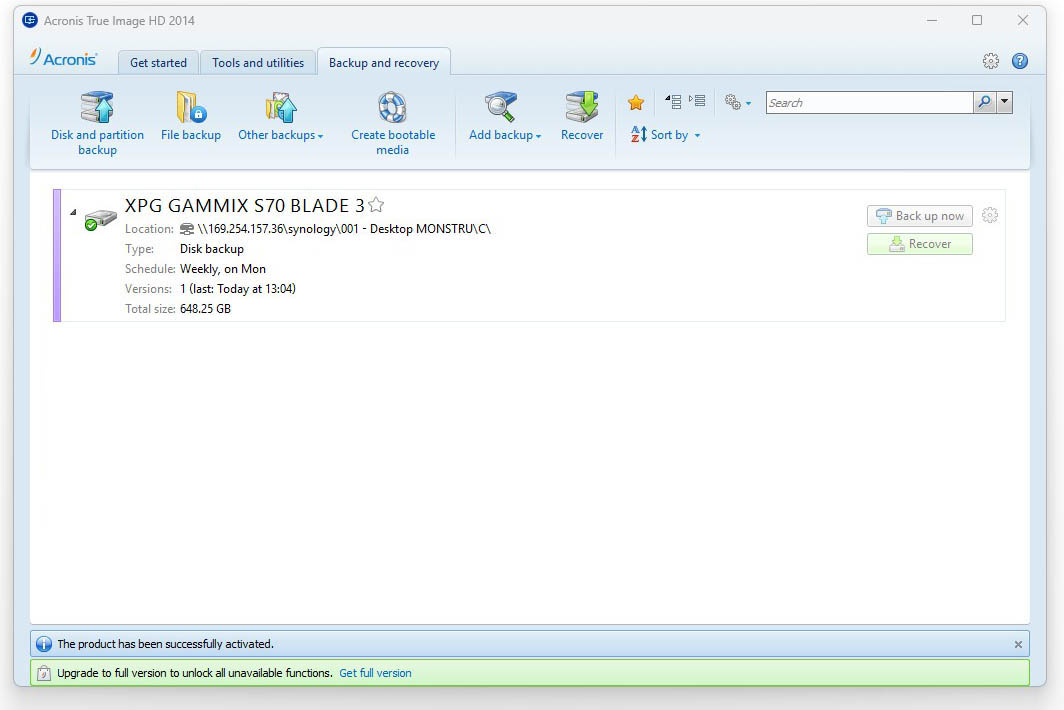Click inside the Search field

click(869, 102)
